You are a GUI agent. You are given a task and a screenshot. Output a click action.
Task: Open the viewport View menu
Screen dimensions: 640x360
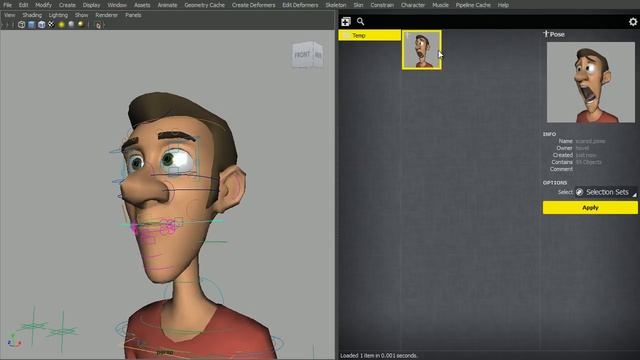(9, 15)
